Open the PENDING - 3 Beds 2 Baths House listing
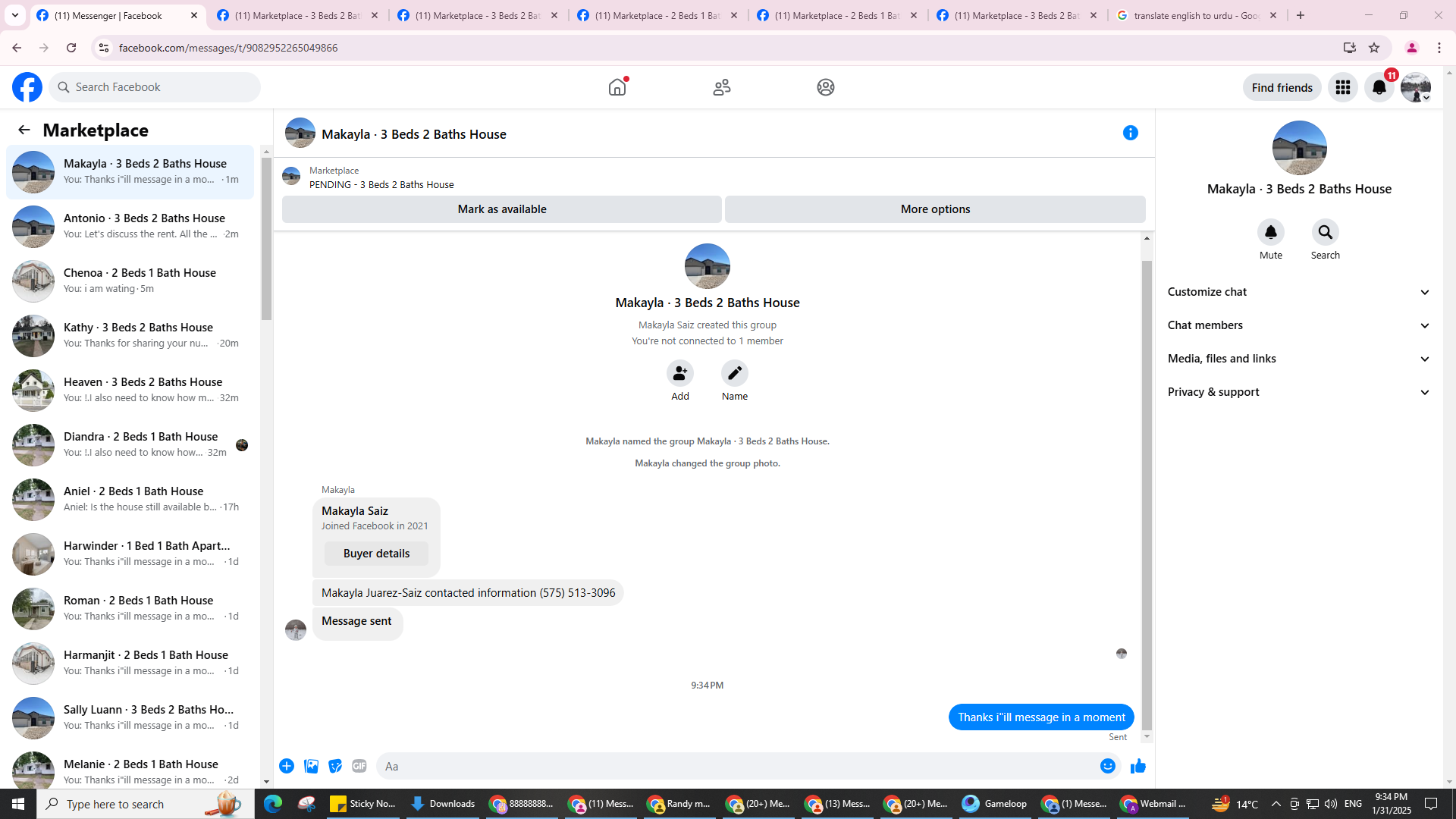Viewport: 1456px width, 819px height. [381, 184]
